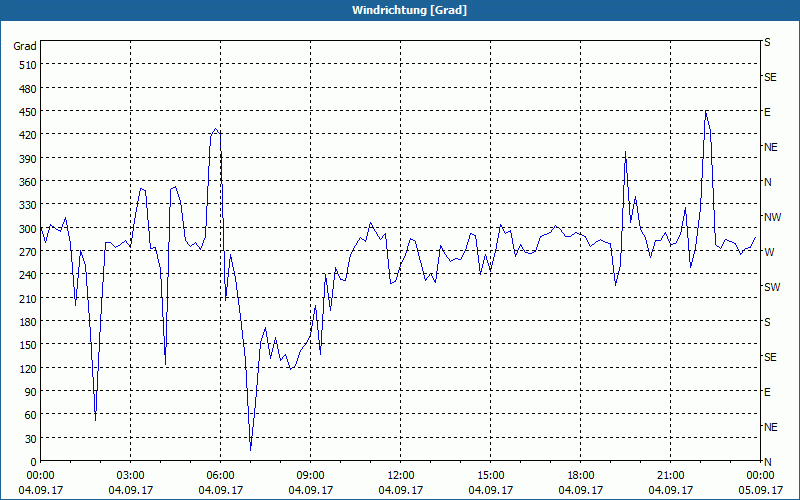800x500 pixels.
Task: Click the 'N' compass label aligned with 0
Action: coord(767,462)
